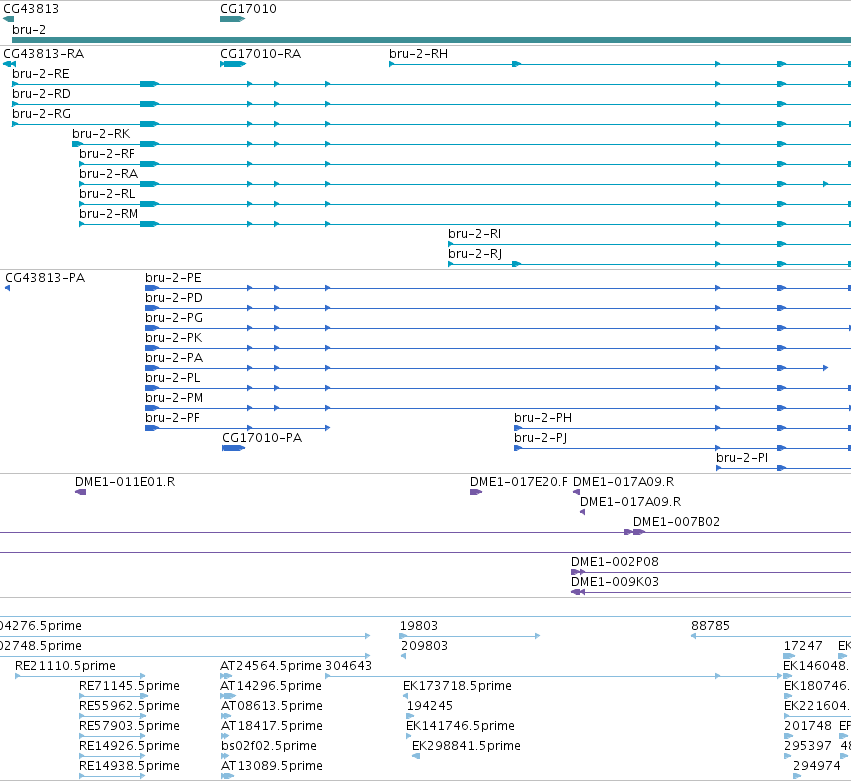Select the bru-2-RJ transcript label
The image size is (851, 781).
click(475, 254)
